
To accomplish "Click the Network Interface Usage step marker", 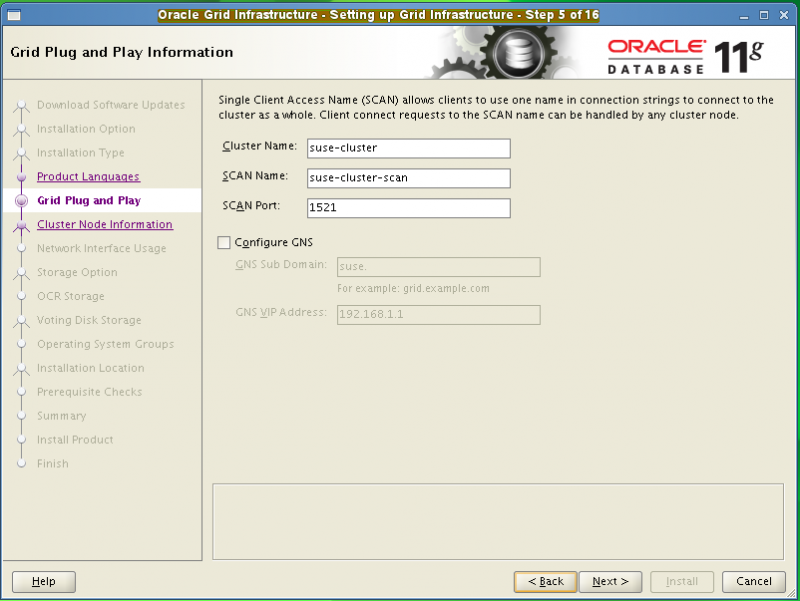I will 22,248.
